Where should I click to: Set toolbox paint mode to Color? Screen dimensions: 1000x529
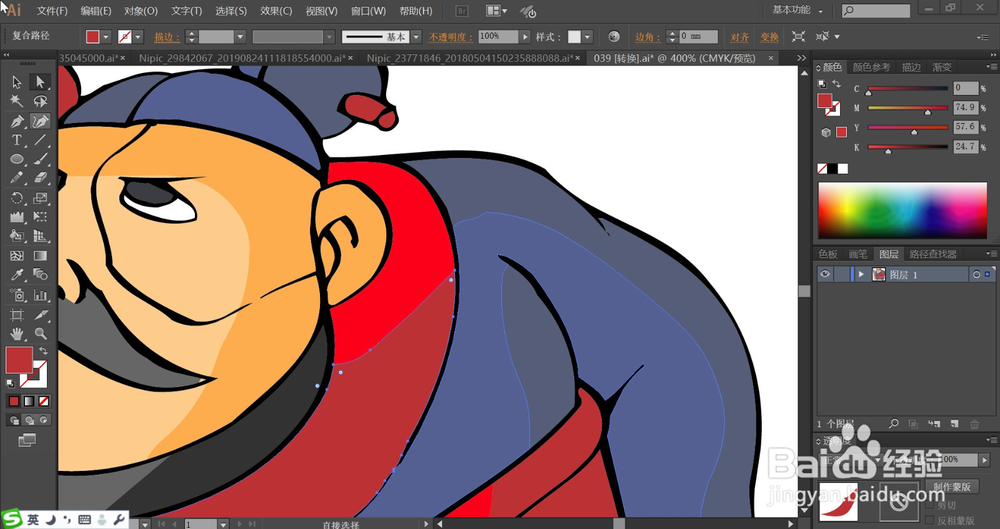click(14, 401)
